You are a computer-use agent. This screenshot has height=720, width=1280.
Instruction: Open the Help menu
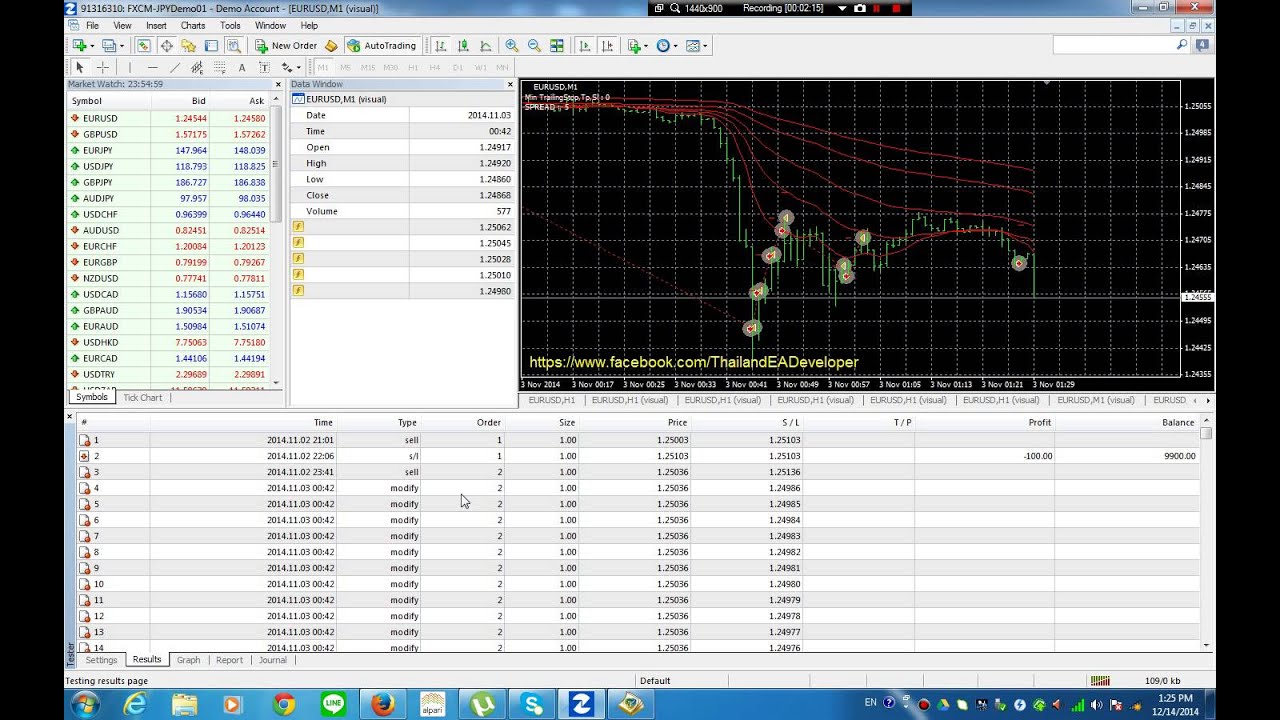click(309, 25)
